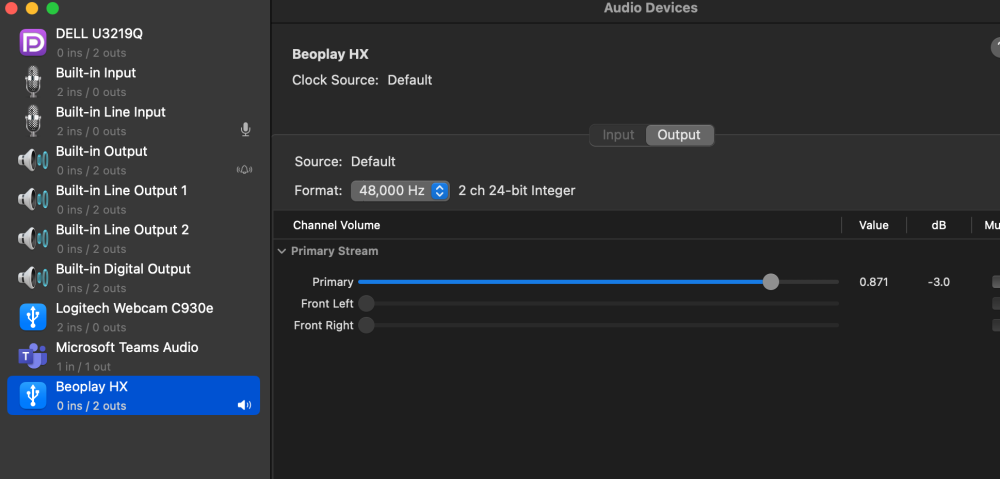The height and width of the screenshot is (479, 1000).
Task: Click the Primary value field 0.871
Action: coord(874,282)
